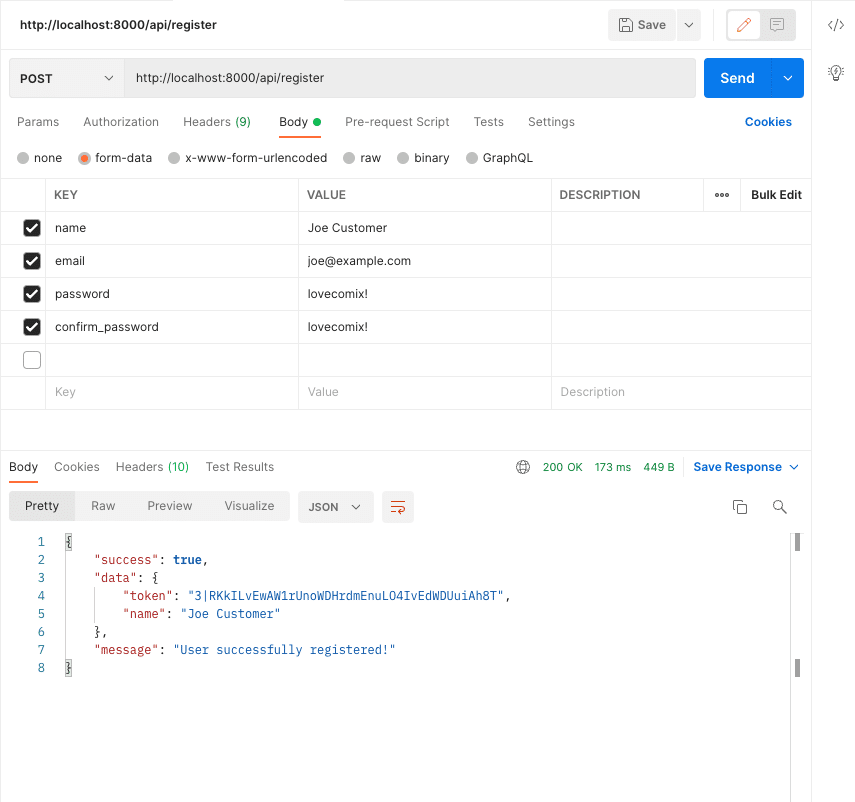Open the Test Results tab
The image size is (855, 802).
tap(239, 467)
